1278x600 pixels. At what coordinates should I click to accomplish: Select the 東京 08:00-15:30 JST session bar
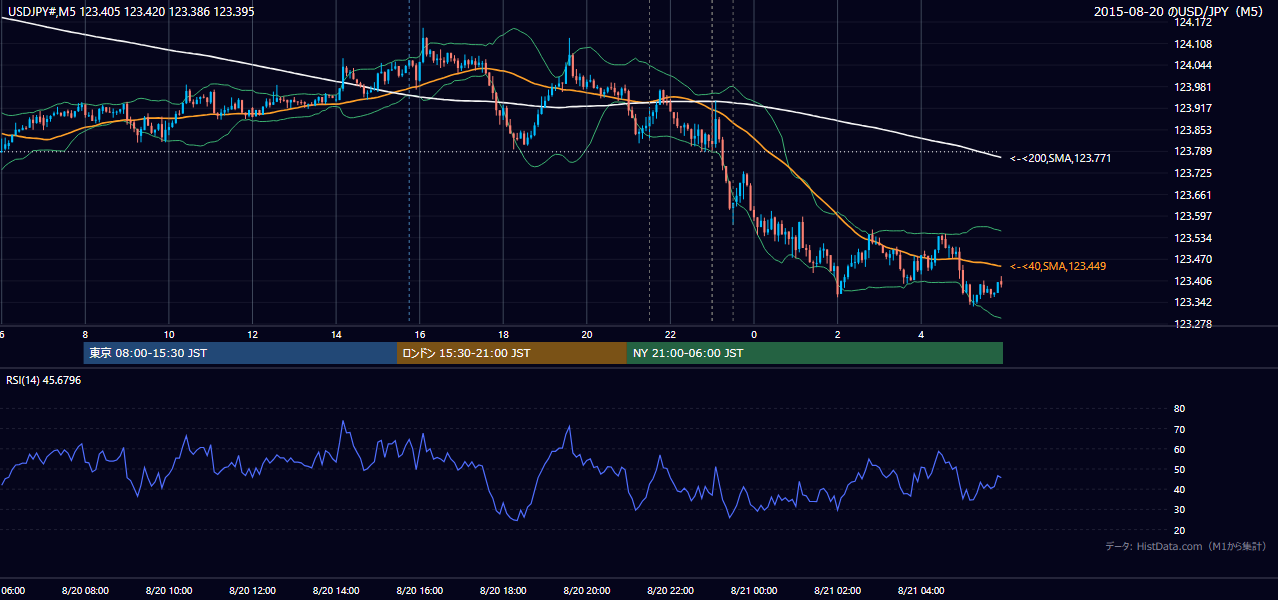pos(240,353)
